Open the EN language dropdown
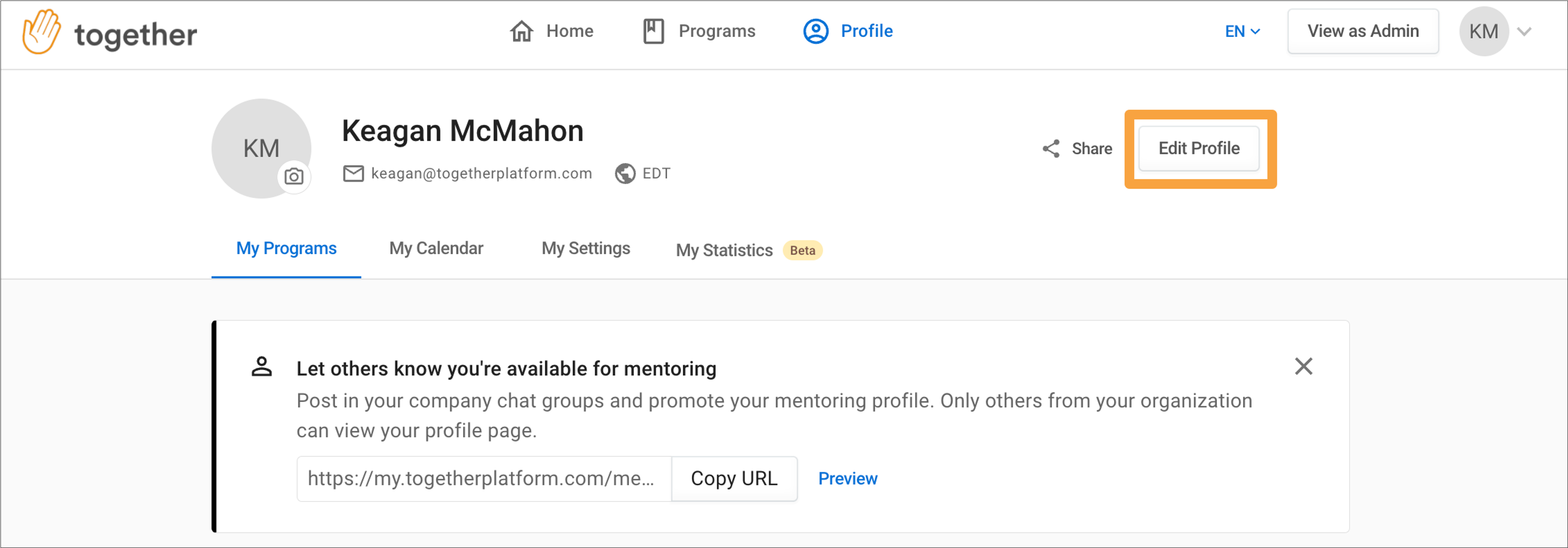The width and height of the screenshot is (1568, 548). tap(1243, 32)
